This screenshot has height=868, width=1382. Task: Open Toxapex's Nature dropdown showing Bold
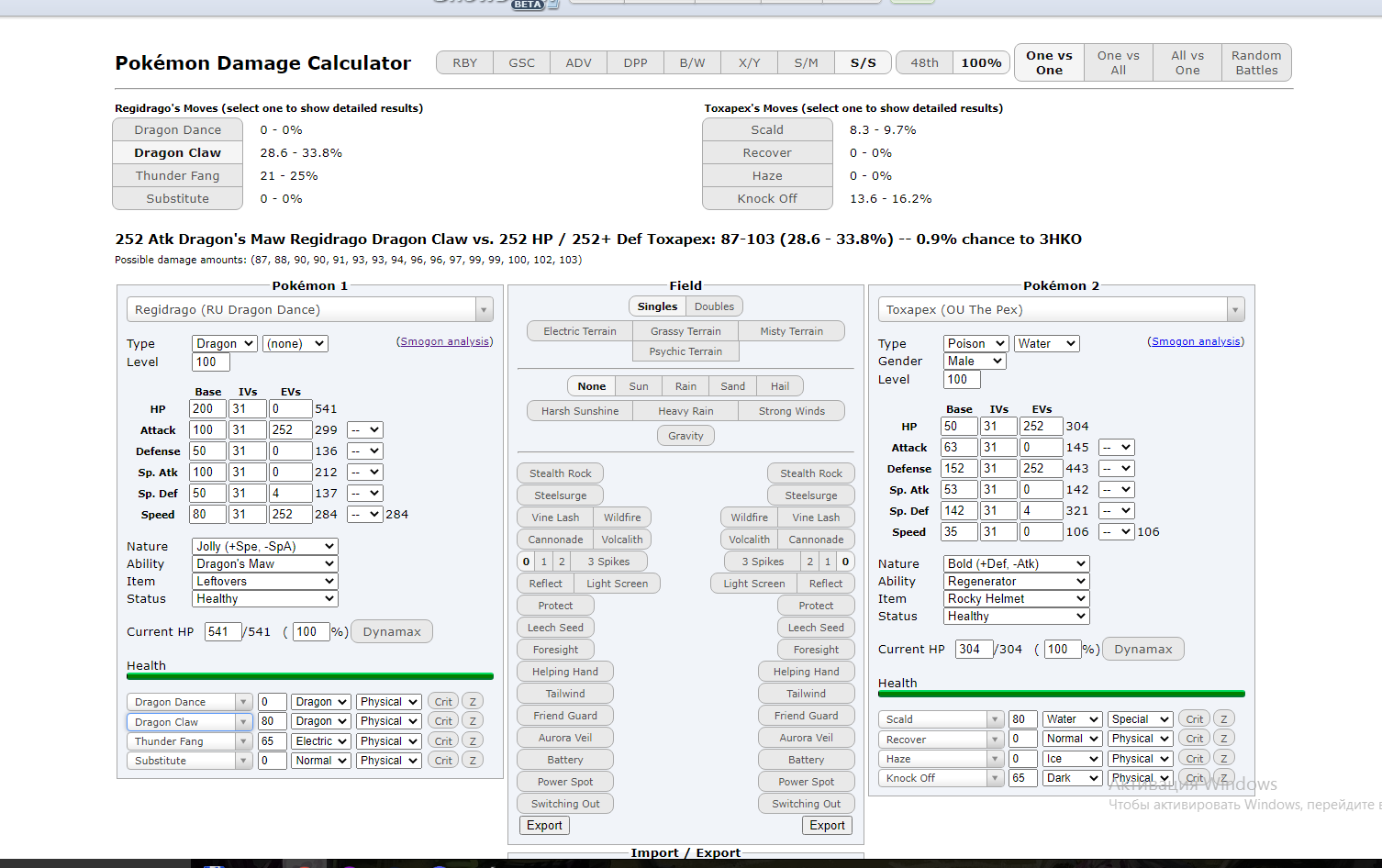click(x=1016, y=563)
